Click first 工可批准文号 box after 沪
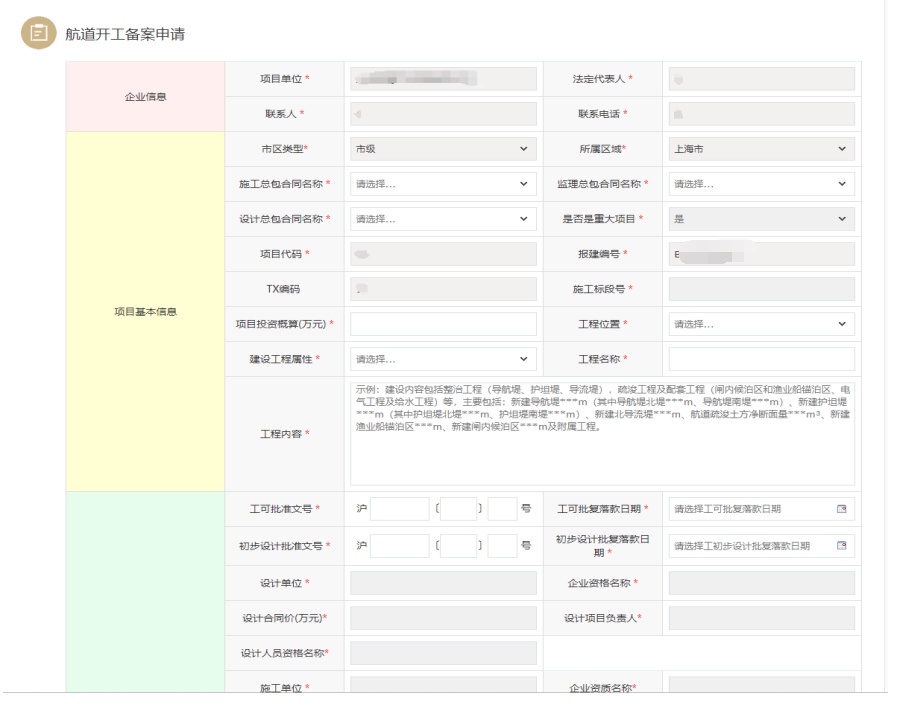This screenshot has width=898, height=709. click(399, 509)
